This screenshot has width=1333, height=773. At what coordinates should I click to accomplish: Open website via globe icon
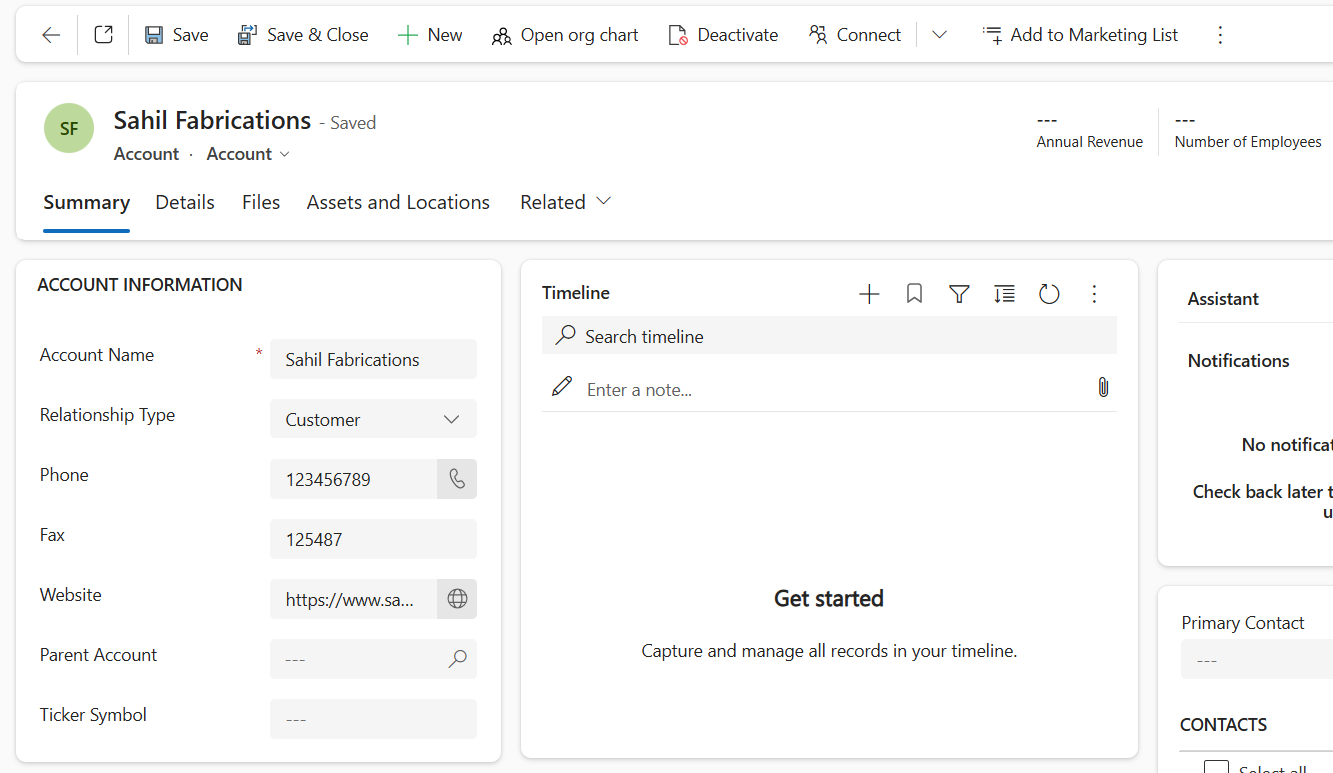pyautogui.click(x=457, y=599)
